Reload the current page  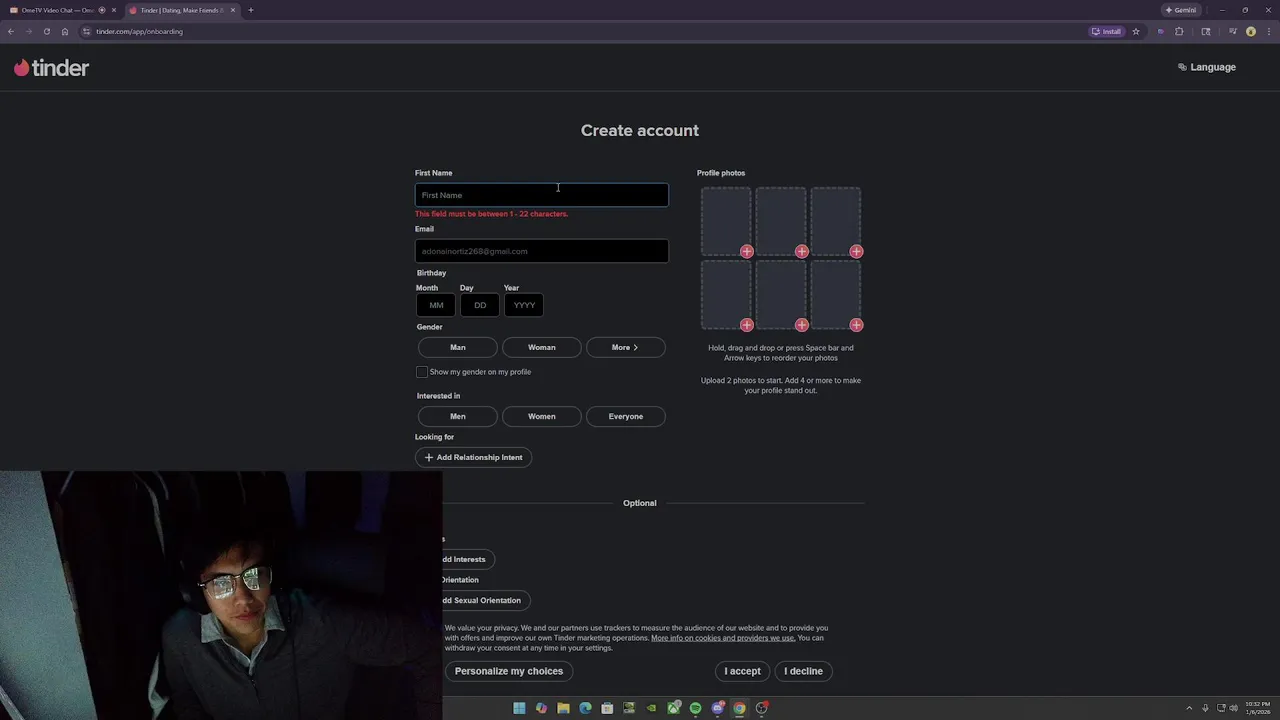(46, 31)
